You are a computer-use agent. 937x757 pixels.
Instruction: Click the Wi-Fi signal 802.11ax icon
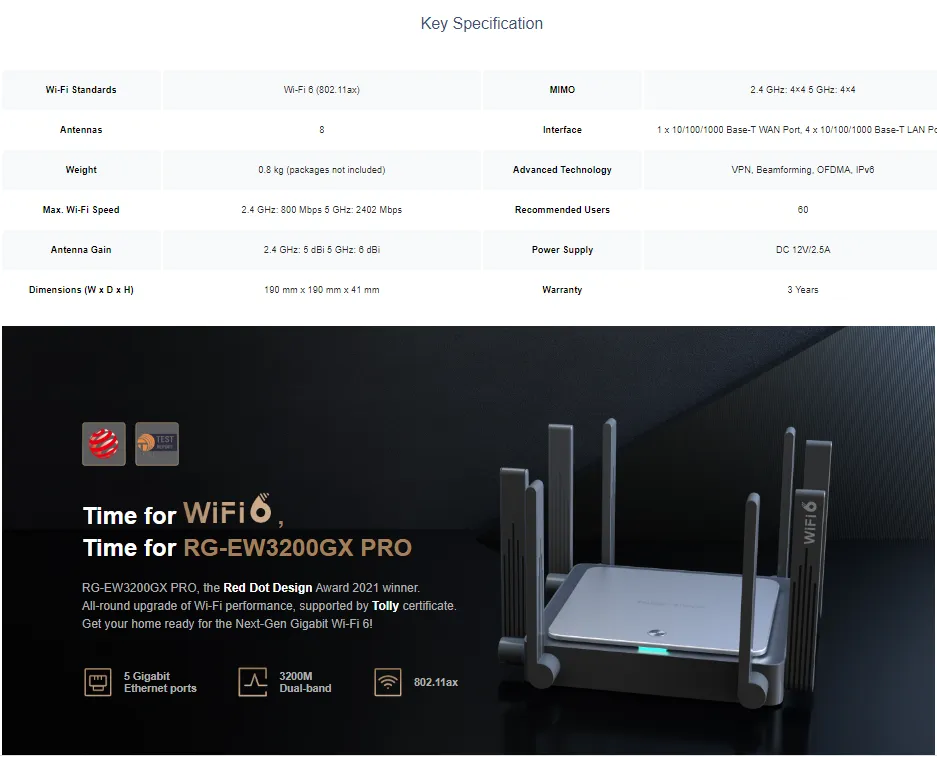point(388,682)
